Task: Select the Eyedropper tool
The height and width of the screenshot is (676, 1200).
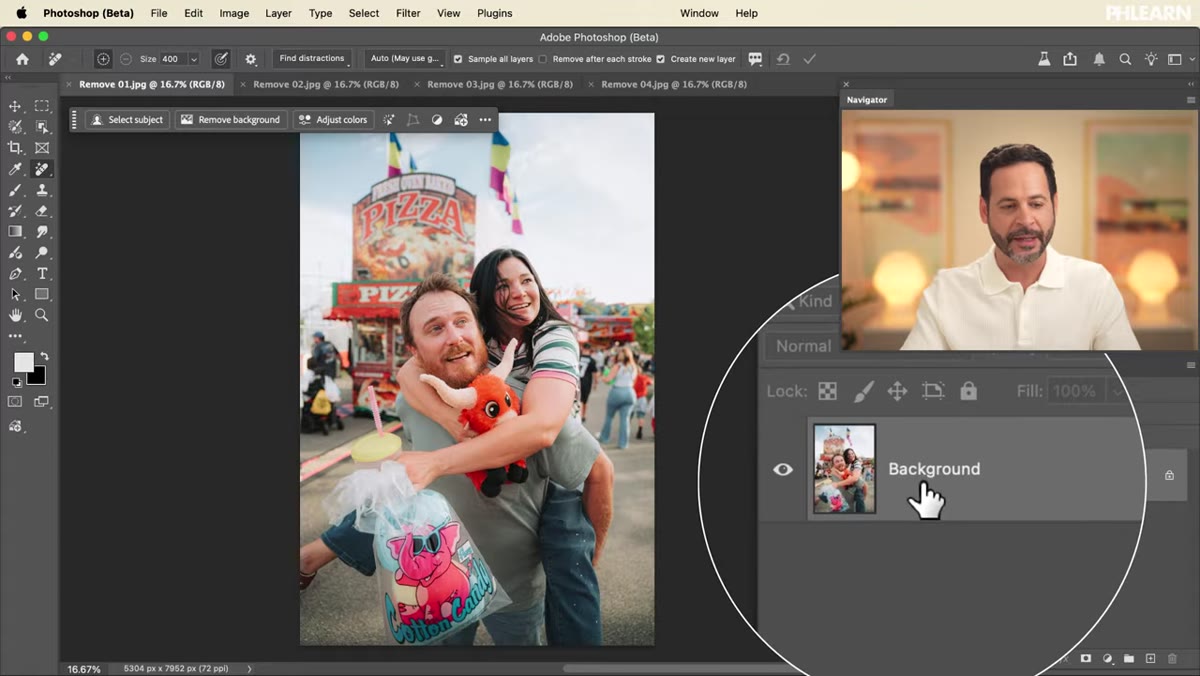Action: 15,169
